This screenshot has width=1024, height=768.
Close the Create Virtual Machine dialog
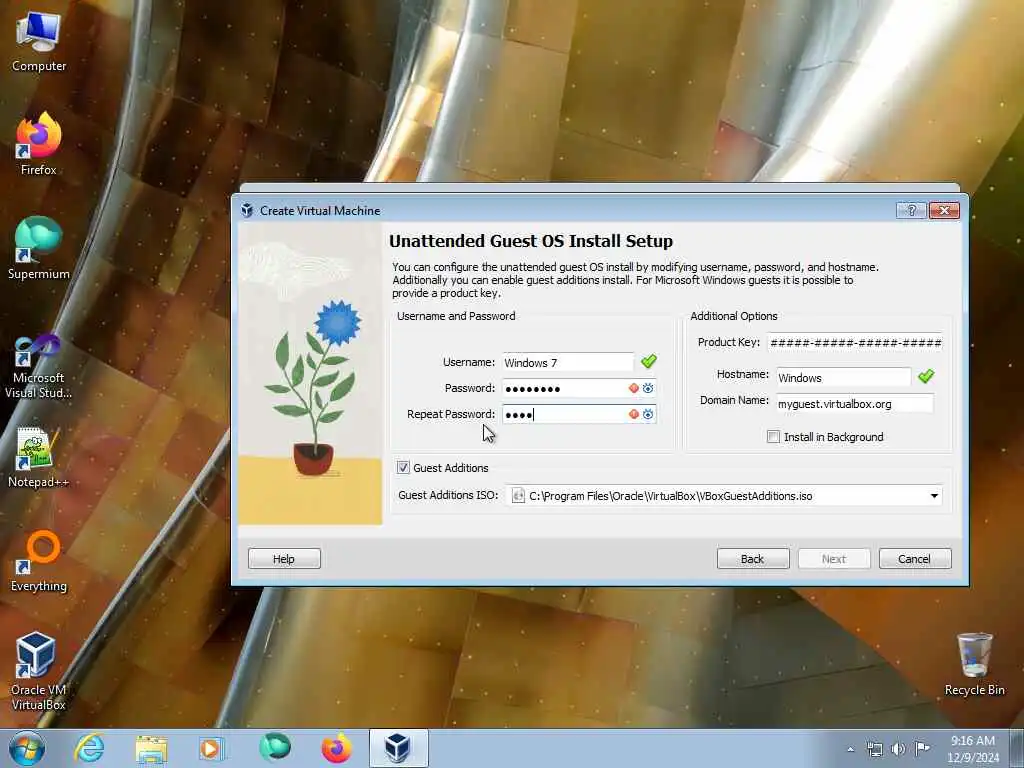944,210
